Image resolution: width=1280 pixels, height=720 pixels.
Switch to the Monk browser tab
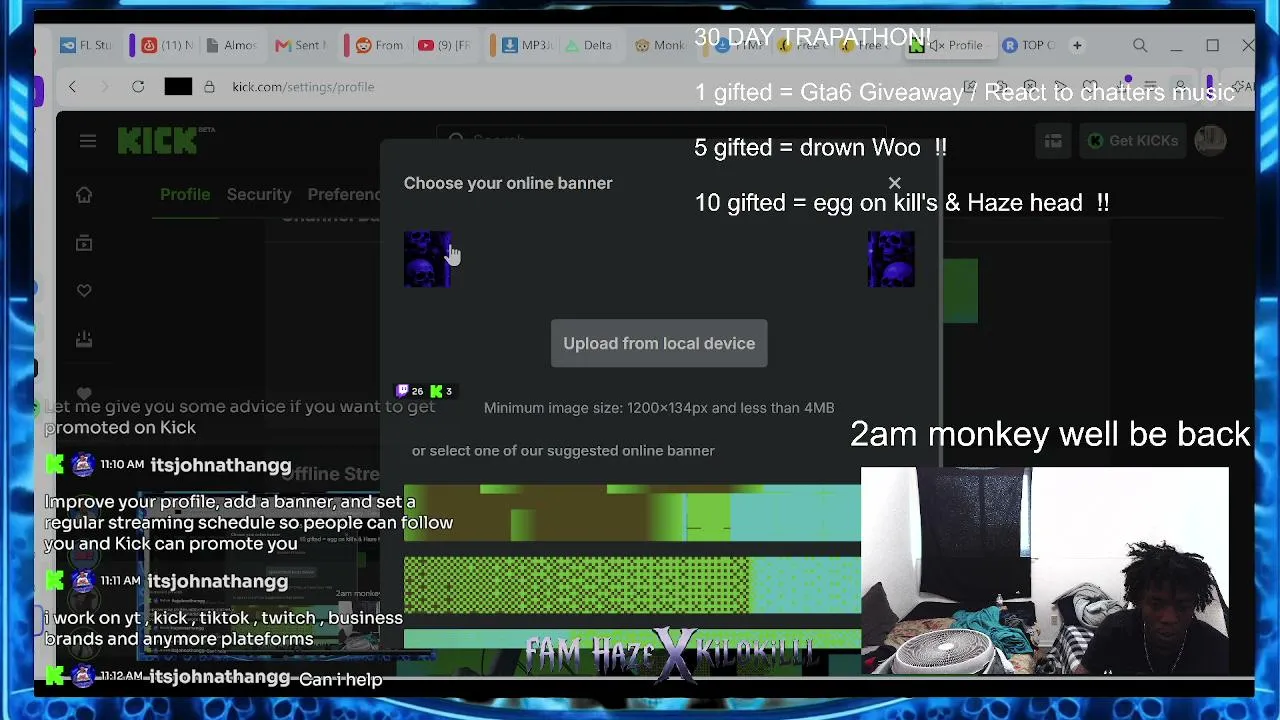[660, 45]
